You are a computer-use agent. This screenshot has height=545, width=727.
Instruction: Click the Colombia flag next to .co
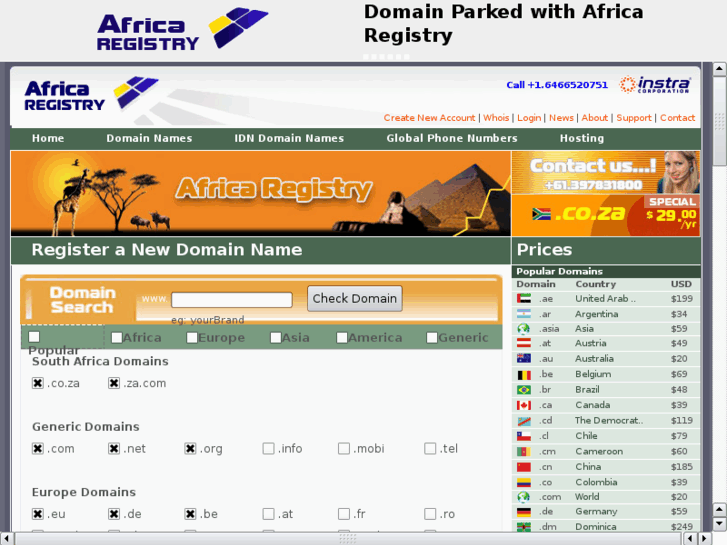click(524, 482)
